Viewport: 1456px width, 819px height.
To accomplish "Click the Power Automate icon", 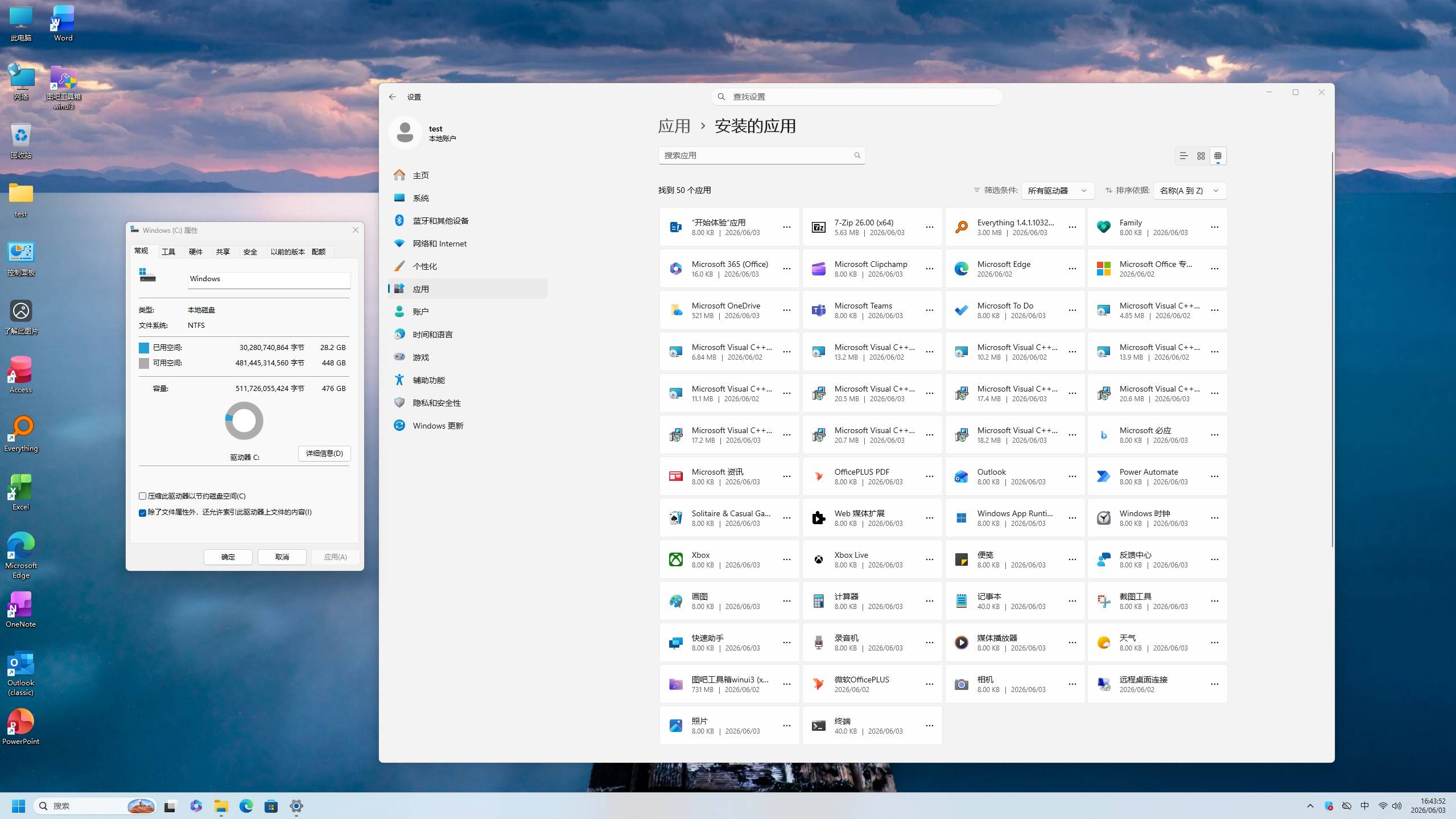I will tap(1103, 476).
